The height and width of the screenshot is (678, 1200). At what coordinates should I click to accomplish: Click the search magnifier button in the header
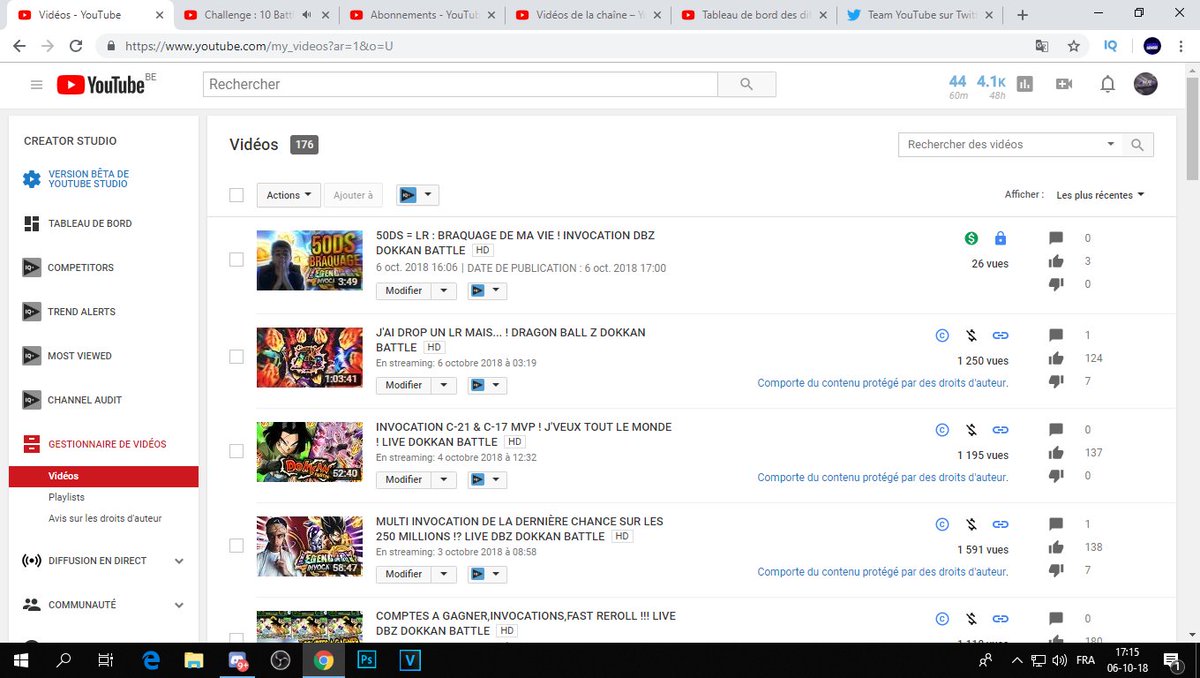(747, 85)
